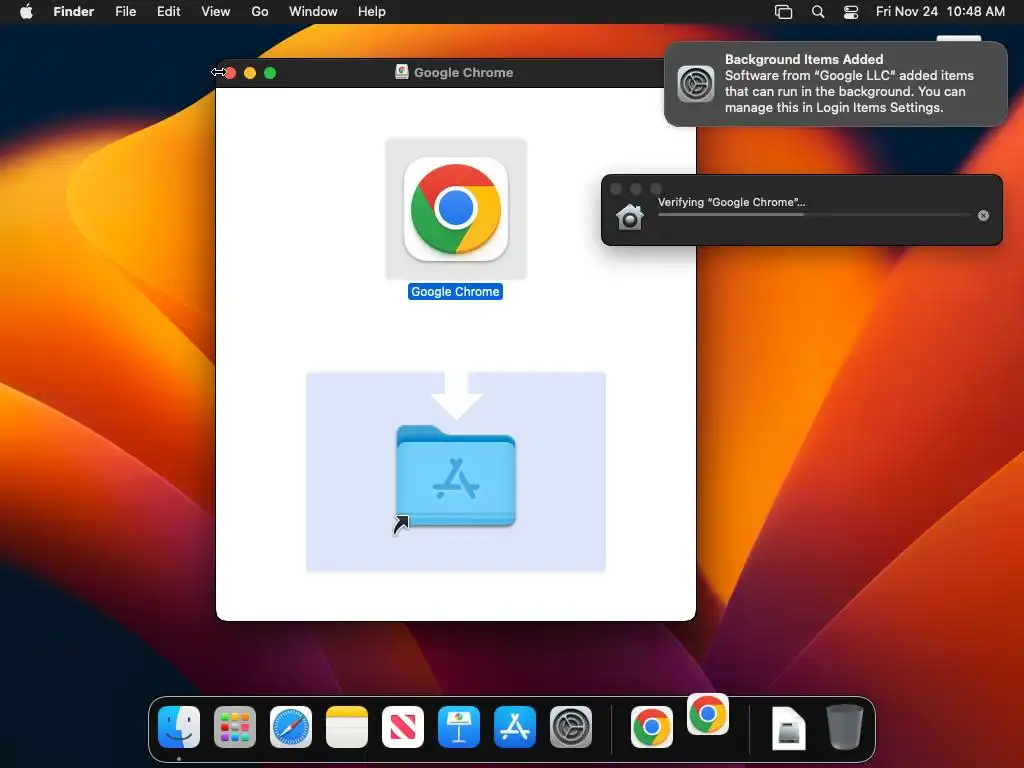1024x768 pixels.
Task: Click the Verifying Google Chrome progress bar
Action: click(814, 215)
